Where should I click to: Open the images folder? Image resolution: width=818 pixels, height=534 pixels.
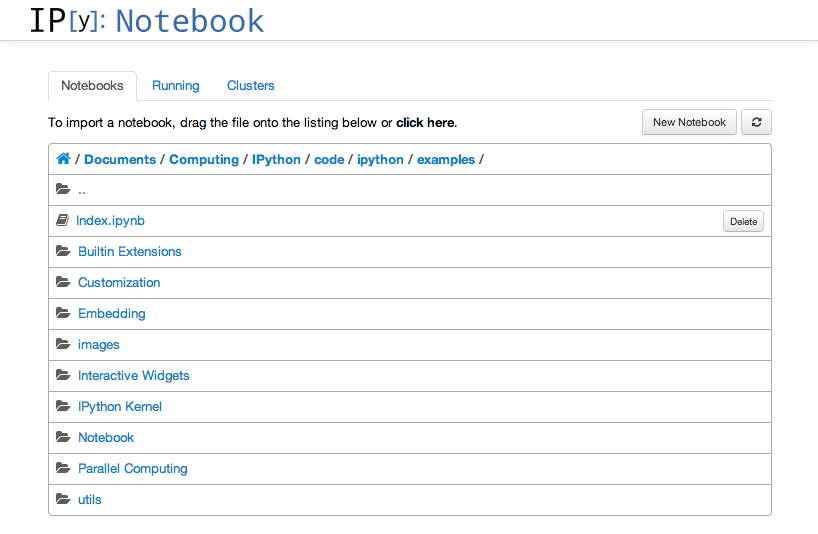pyautogui.click(x=99, y=345)
